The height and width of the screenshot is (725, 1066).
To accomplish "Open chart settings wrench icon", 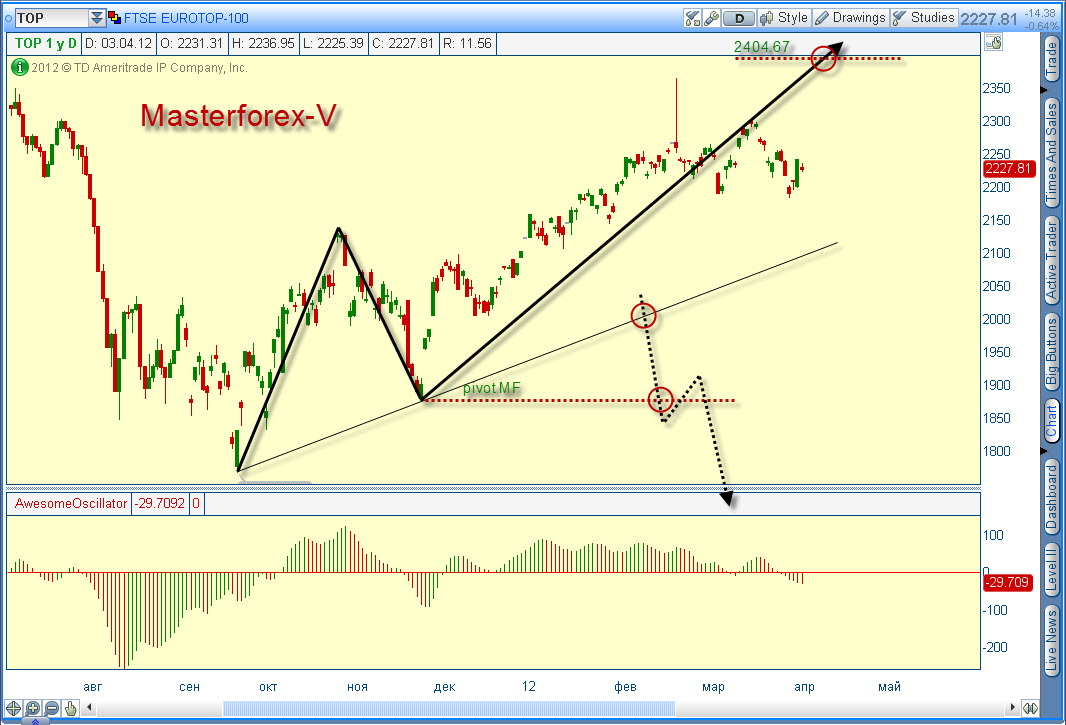I will pos(711,18).
